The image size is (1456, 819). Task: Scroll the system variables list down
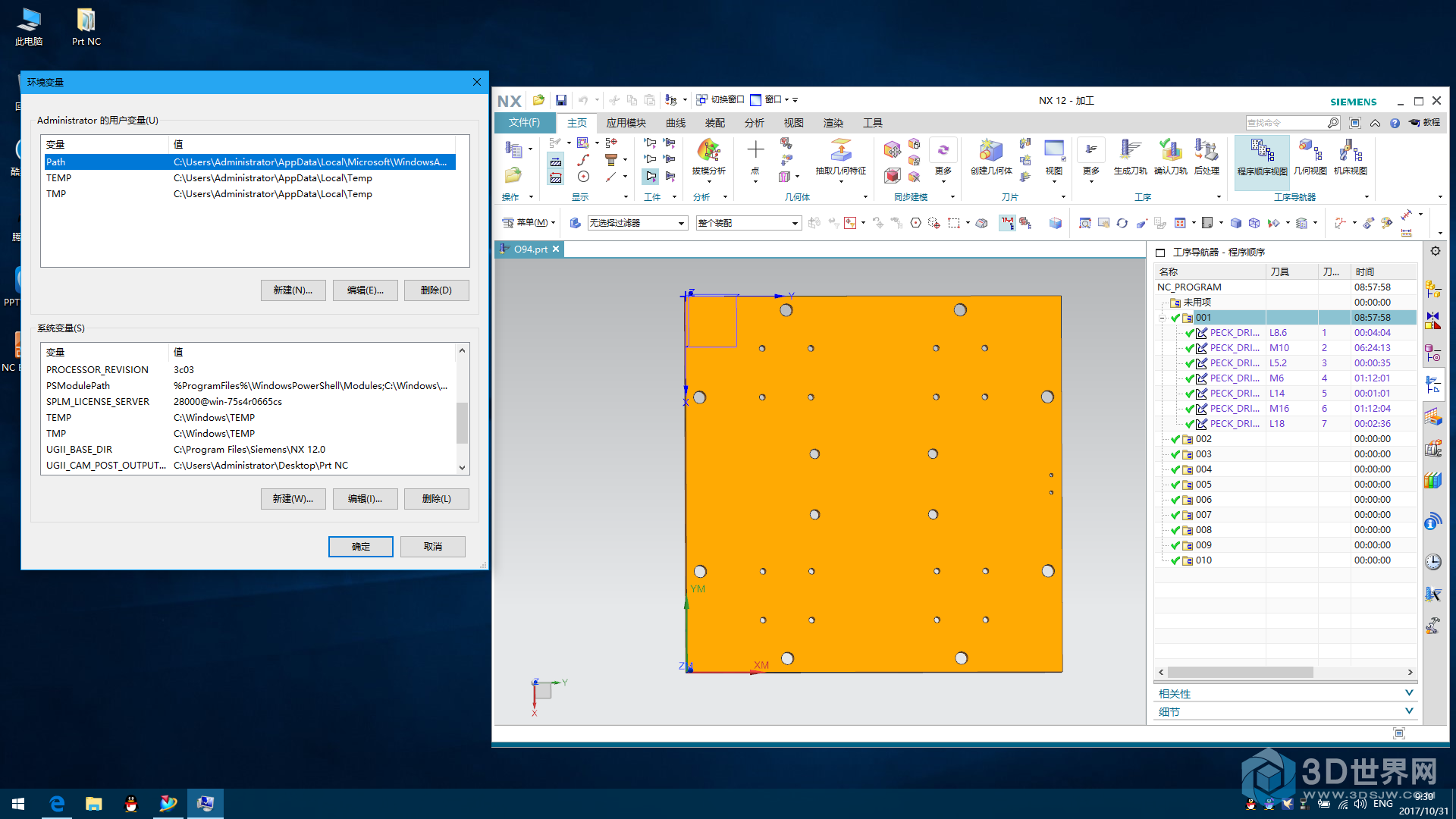pos(462,470)
